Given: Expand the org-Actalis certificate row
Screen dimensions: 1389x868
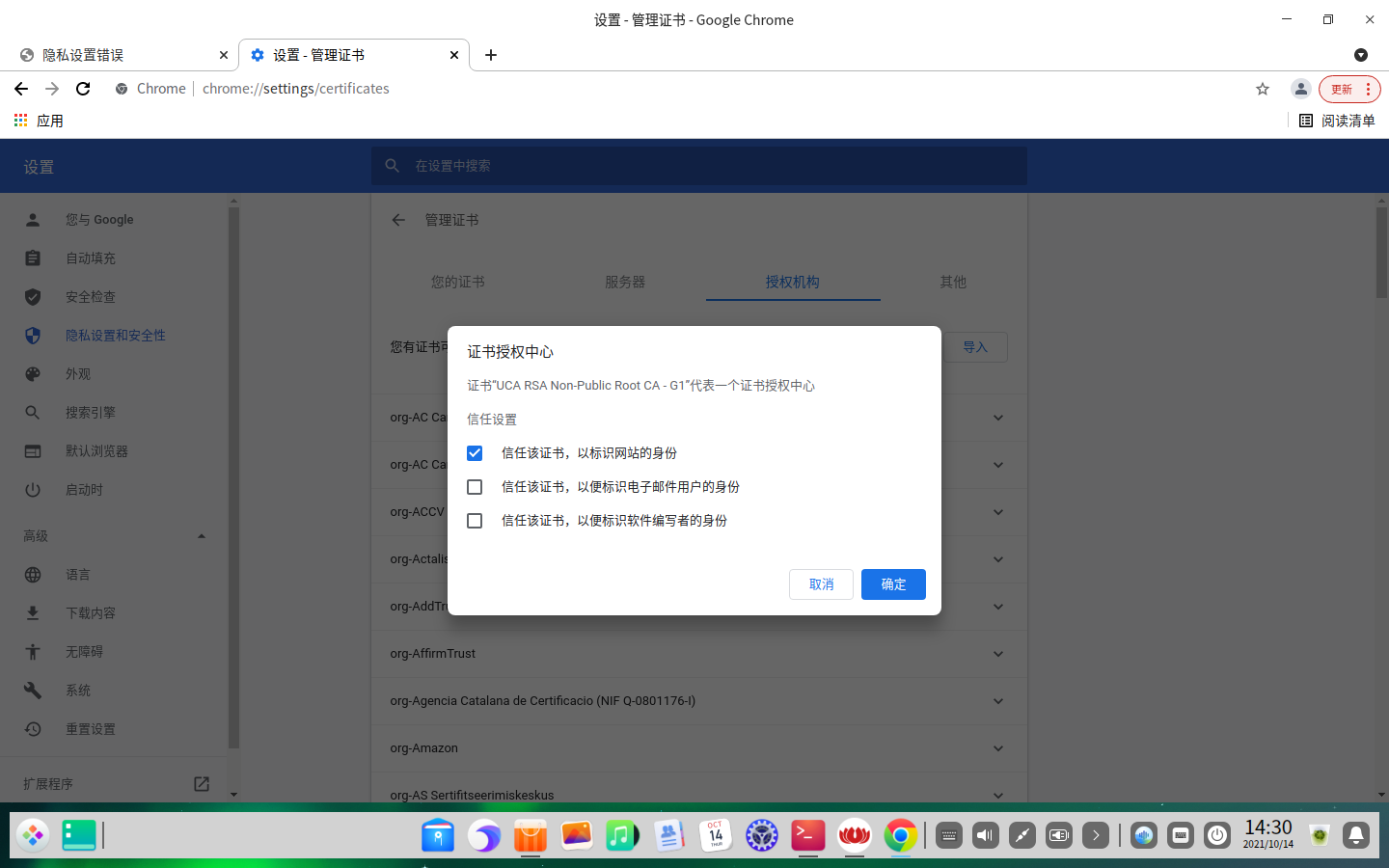Looking at the screenshot, I should point(998,559).
